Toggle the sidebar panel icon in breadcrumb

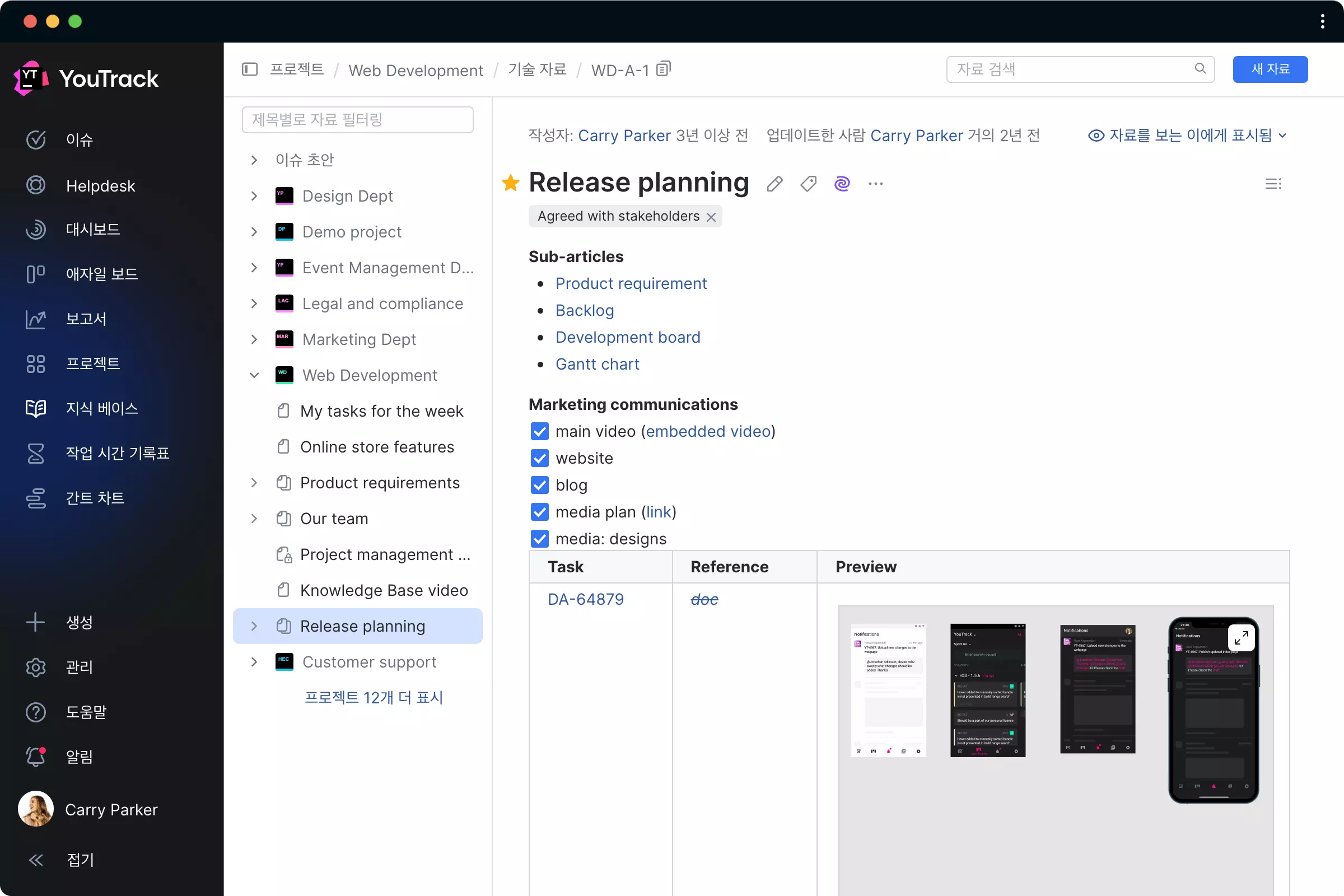tap(250, 69)
